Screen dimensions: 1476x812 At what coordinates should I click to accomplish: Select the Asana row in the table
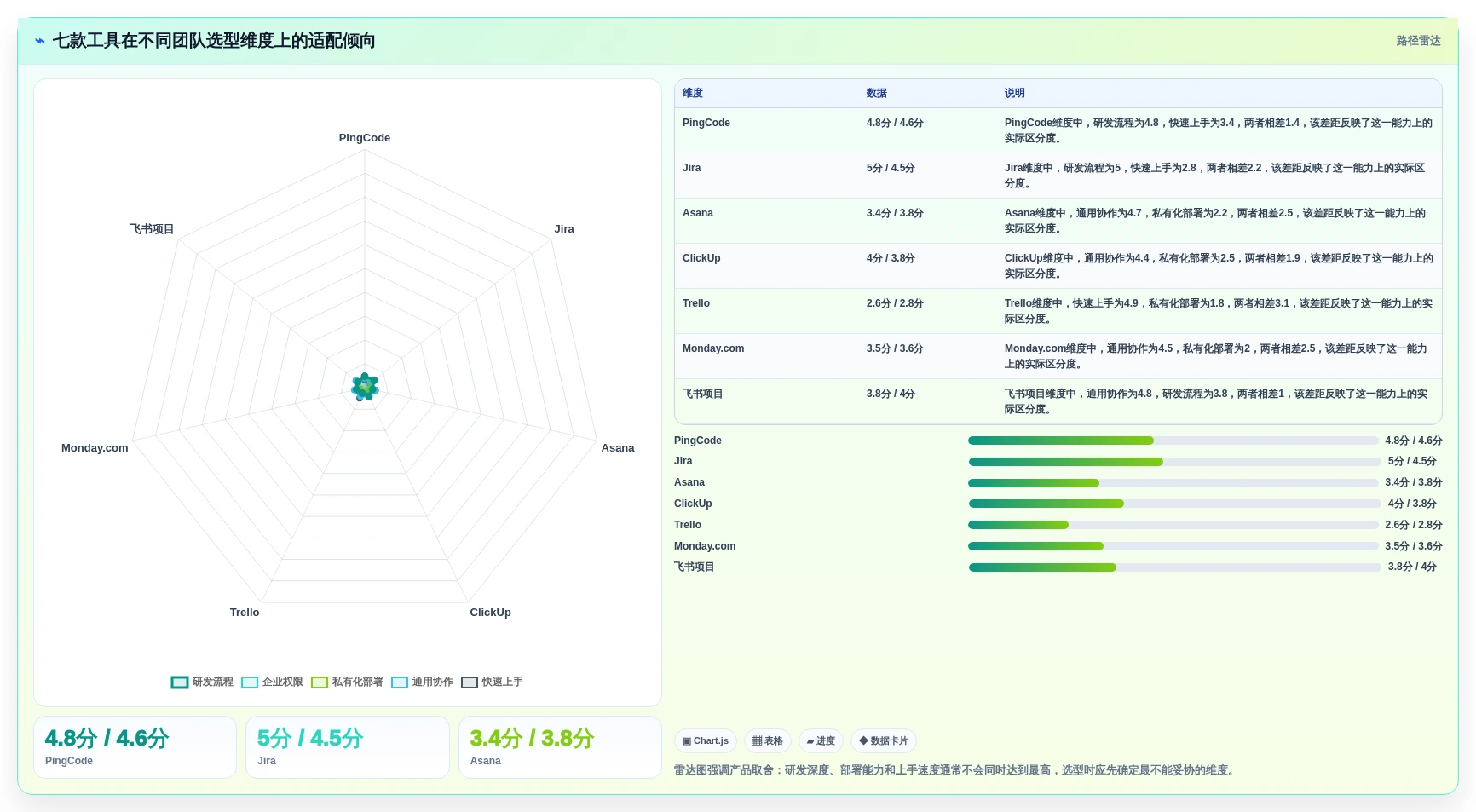[1058, 221]
